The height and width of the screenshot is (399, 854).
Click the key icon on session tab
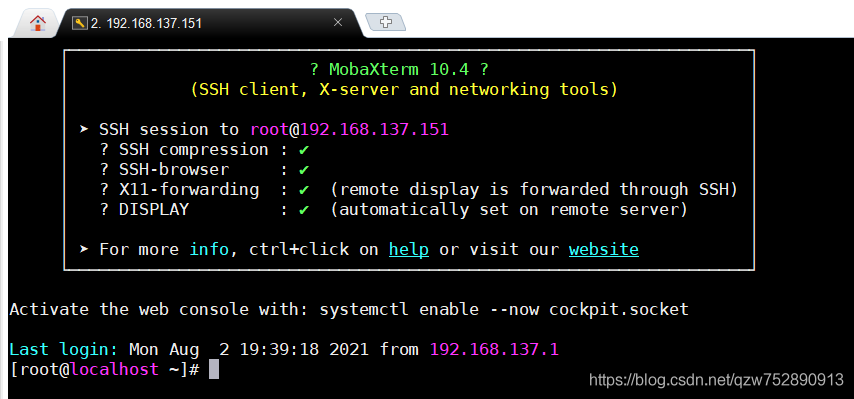point(80,23)
